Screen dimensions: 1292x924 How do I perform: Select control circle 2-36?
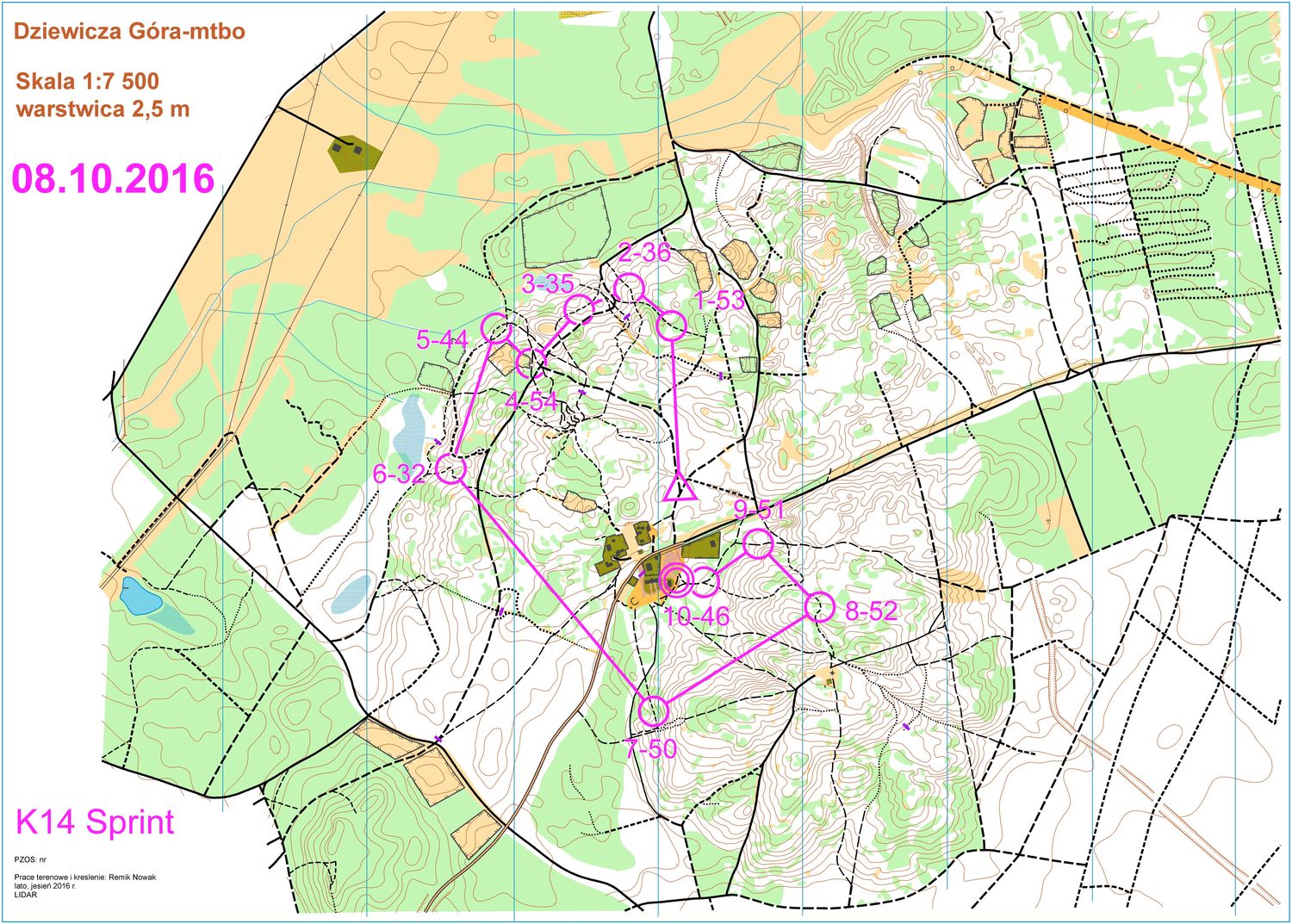pos(630,287)
